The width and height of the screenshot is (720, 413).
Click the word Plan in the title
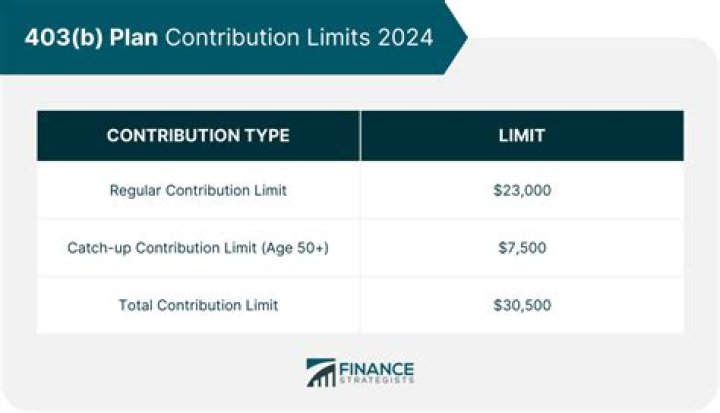(x=133, y=37)
